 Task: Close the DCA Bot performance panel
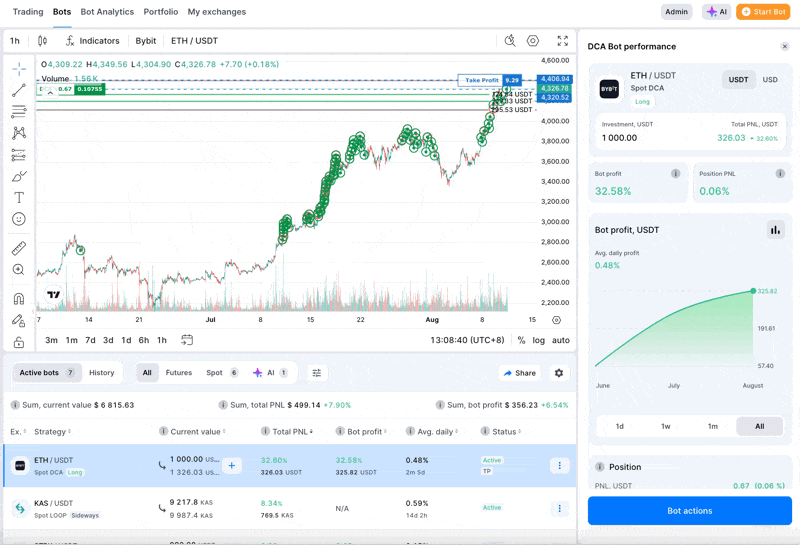pyautogui.click(x=784, y=46)
